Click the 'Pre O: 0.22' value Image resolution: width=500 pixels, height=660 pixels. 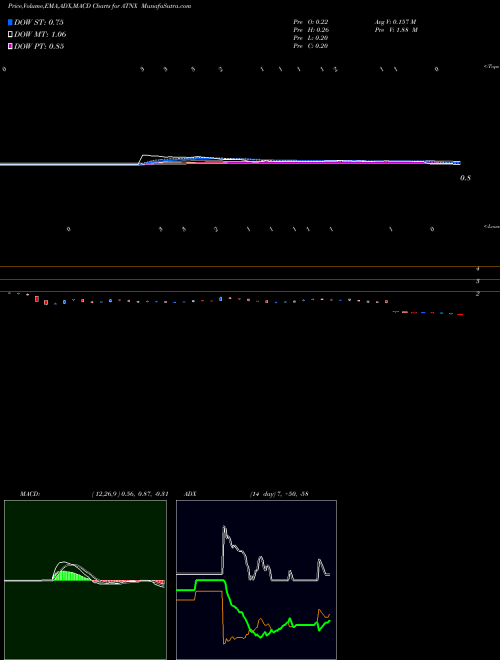coord(311,21)
